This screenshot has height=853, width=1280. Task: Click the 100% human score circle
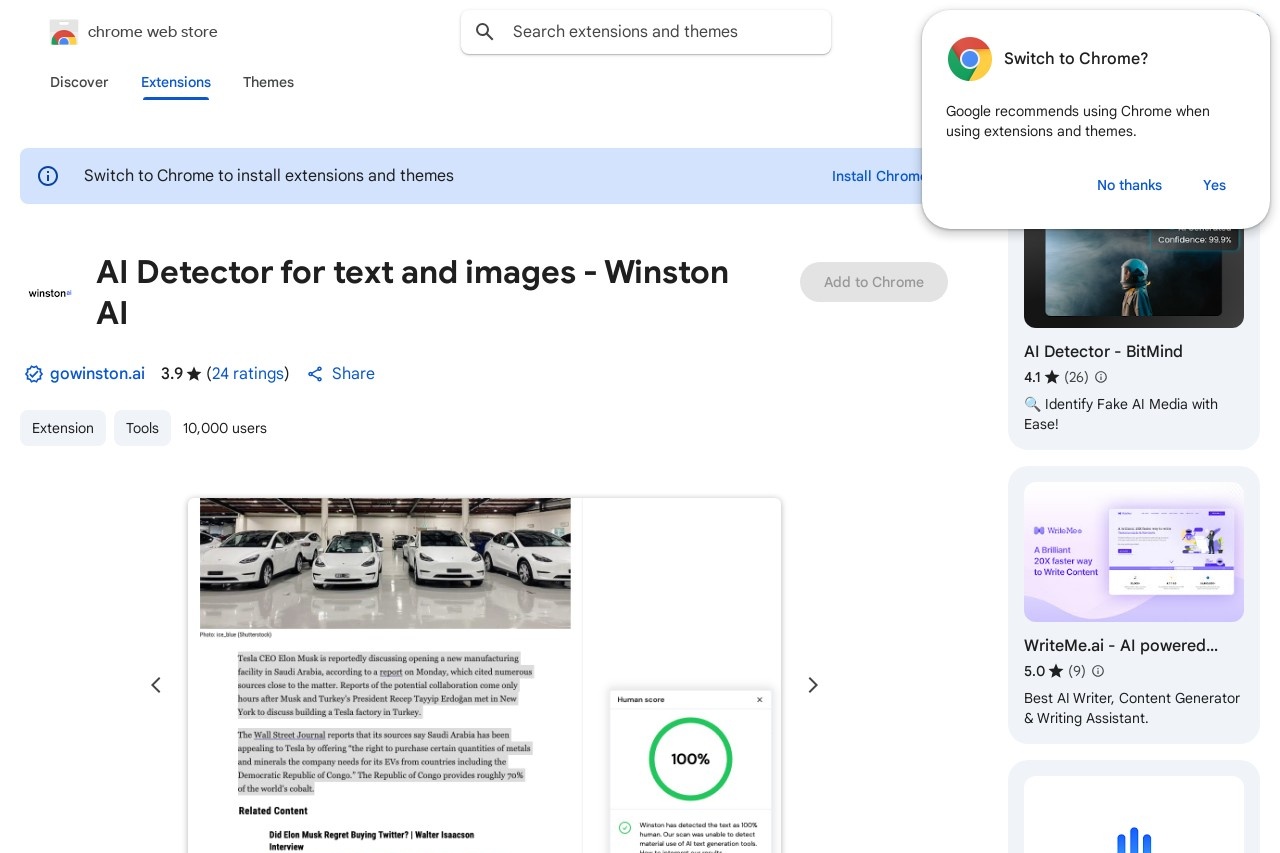click(690, 759)
